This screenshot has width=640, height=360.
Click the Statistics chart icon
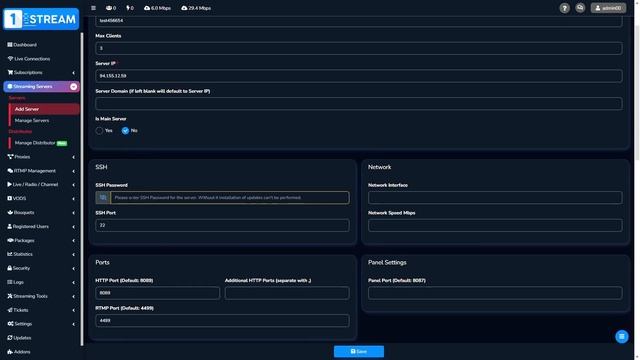(10, 254)
